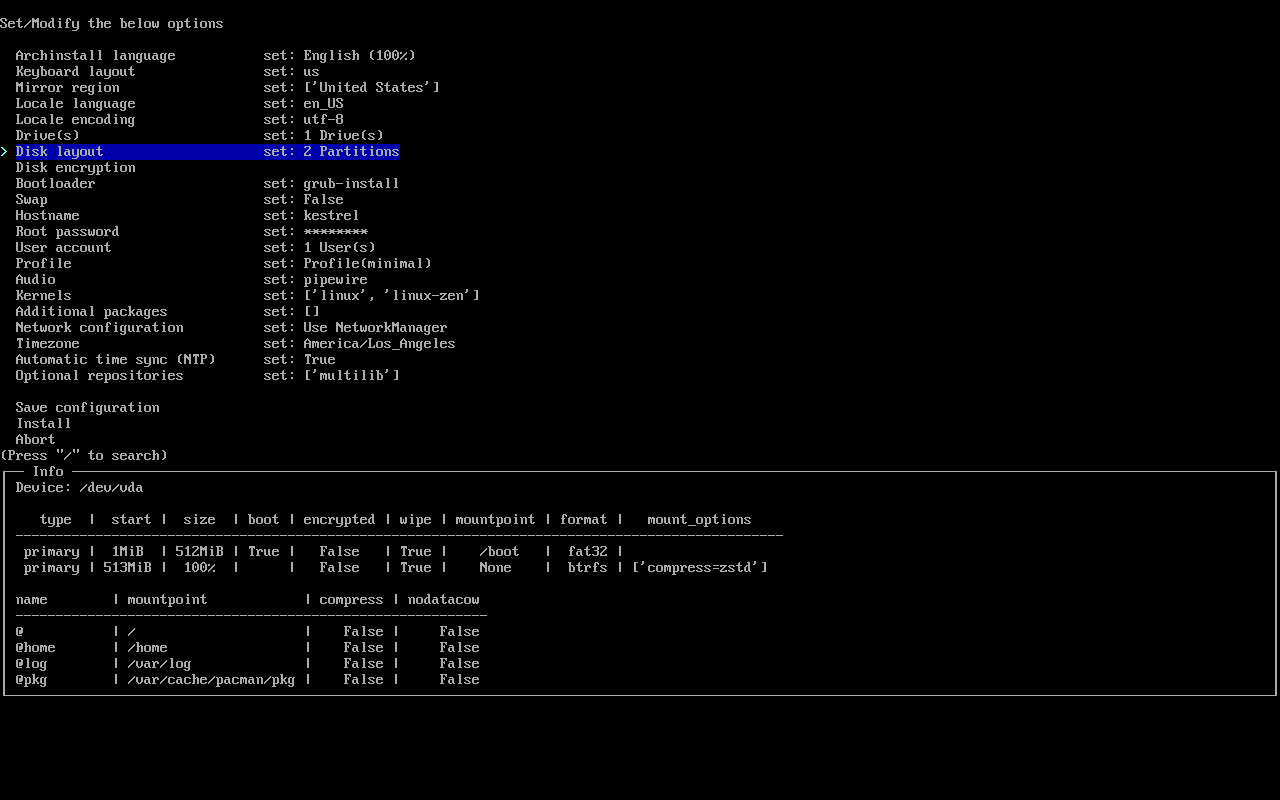Click the '1 User(s)' value
1280x800 pixels.
point(340,248)
